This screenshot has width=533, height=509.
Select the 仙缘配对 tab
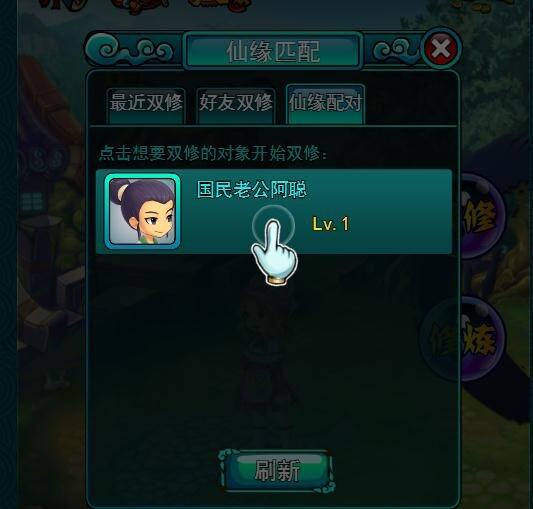click(325, 104)
